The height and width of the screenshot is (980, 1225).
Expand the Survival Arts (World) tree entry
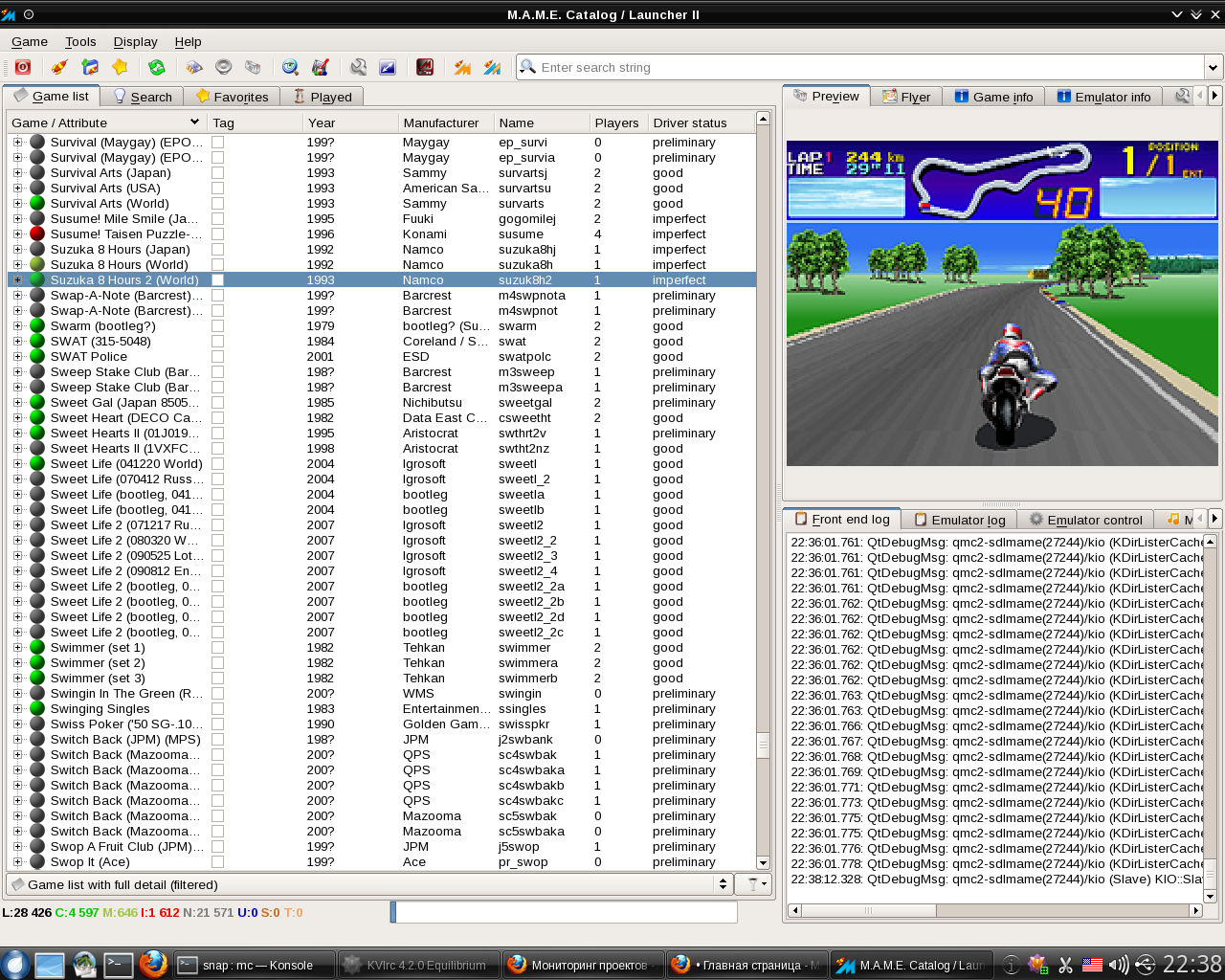[17, 204]
